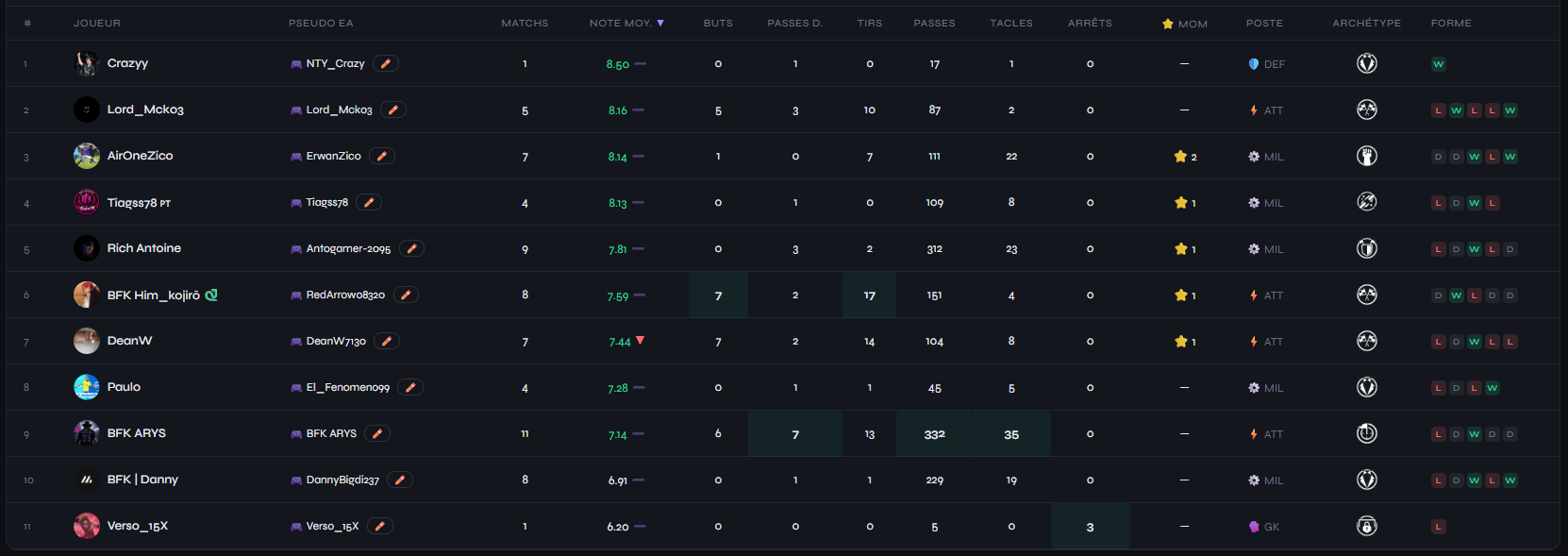
Task: Click the archetype icon in BFK ARYS's row
Action: 1367,433
